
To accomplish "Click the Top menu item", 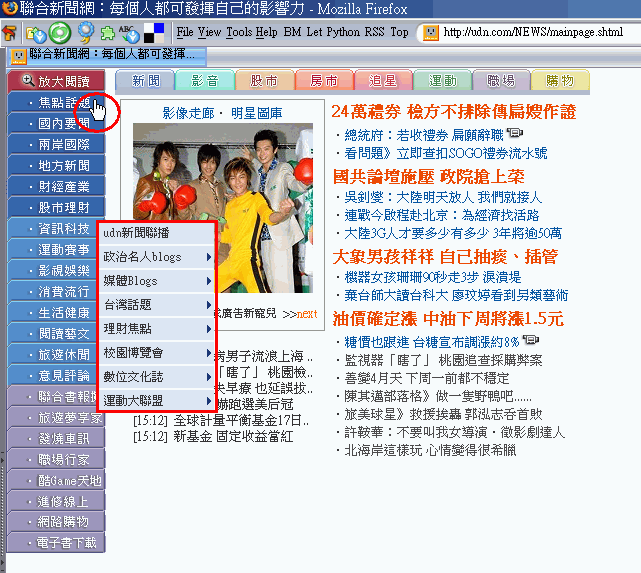I will coord(399,32).
